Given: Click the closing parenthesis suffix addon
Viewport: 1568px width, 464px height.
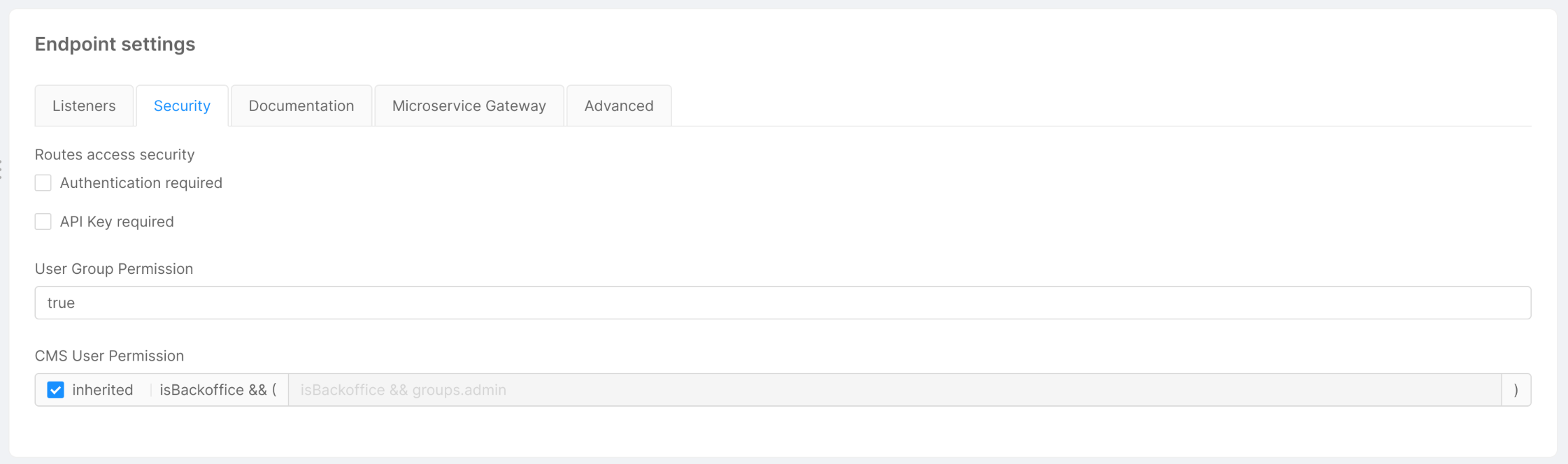Looking at the screenshot, I should coord(1516,390).
